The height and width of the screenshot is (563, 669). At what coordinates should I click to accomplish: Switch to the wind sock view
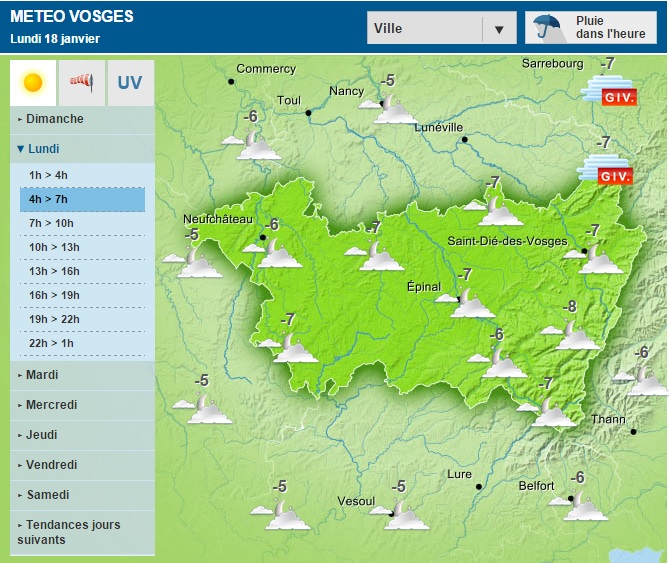pos(81,82)
